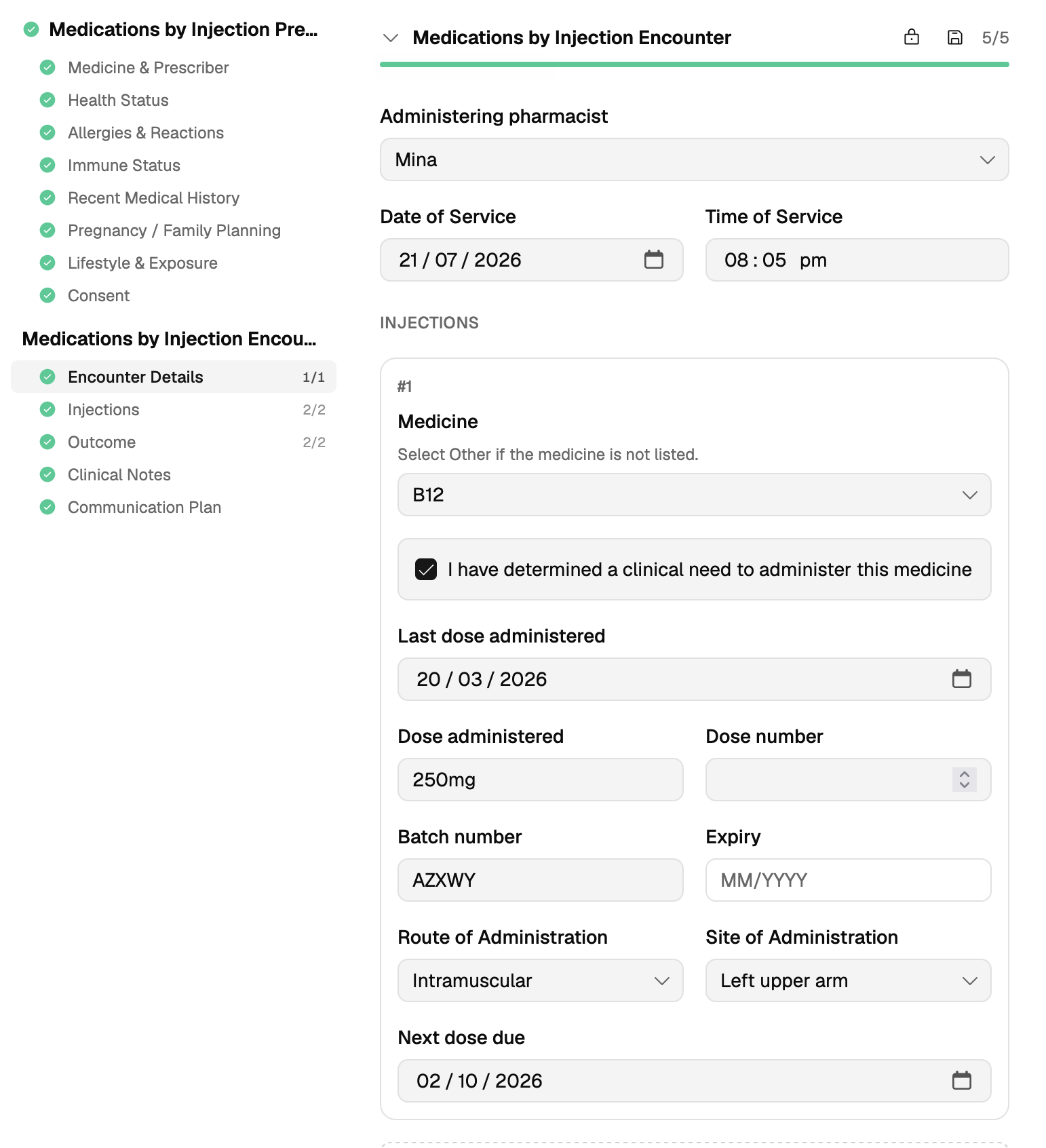Click the lock icon in the encounter header
The image size is (1046, 1148).
[912, 37]
